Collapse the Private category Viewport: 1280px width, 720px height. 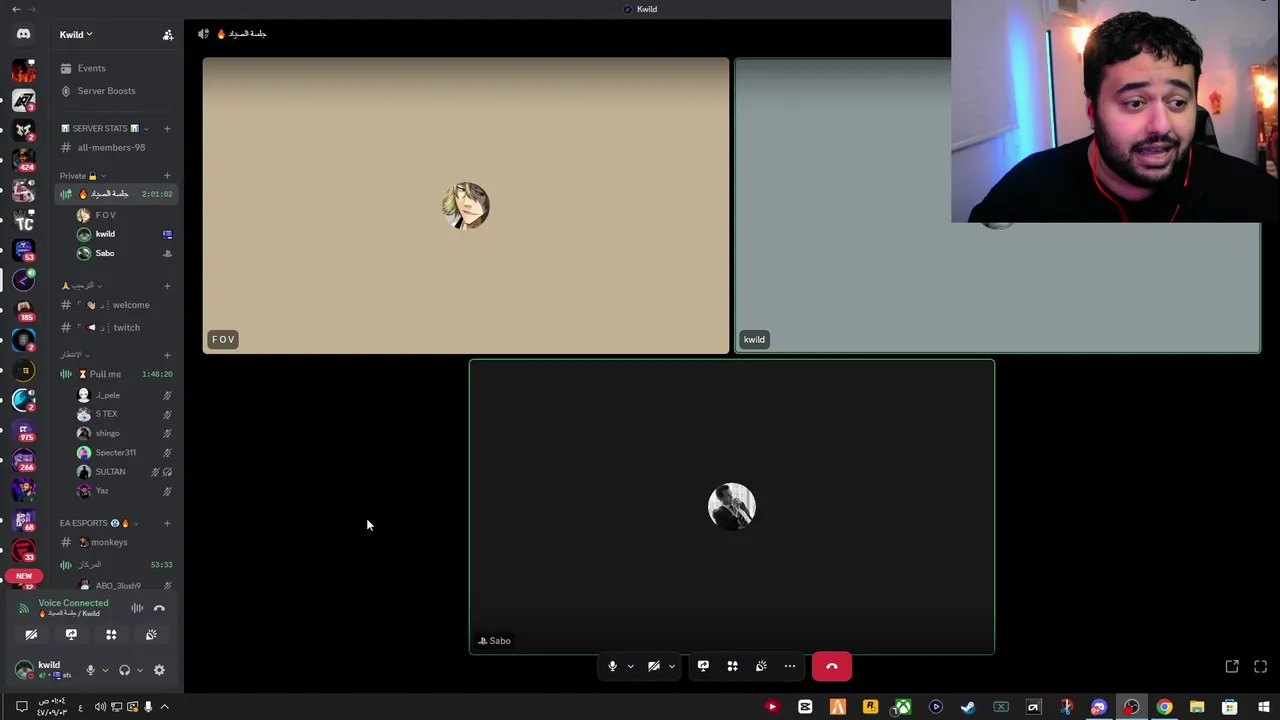[82, 176]
